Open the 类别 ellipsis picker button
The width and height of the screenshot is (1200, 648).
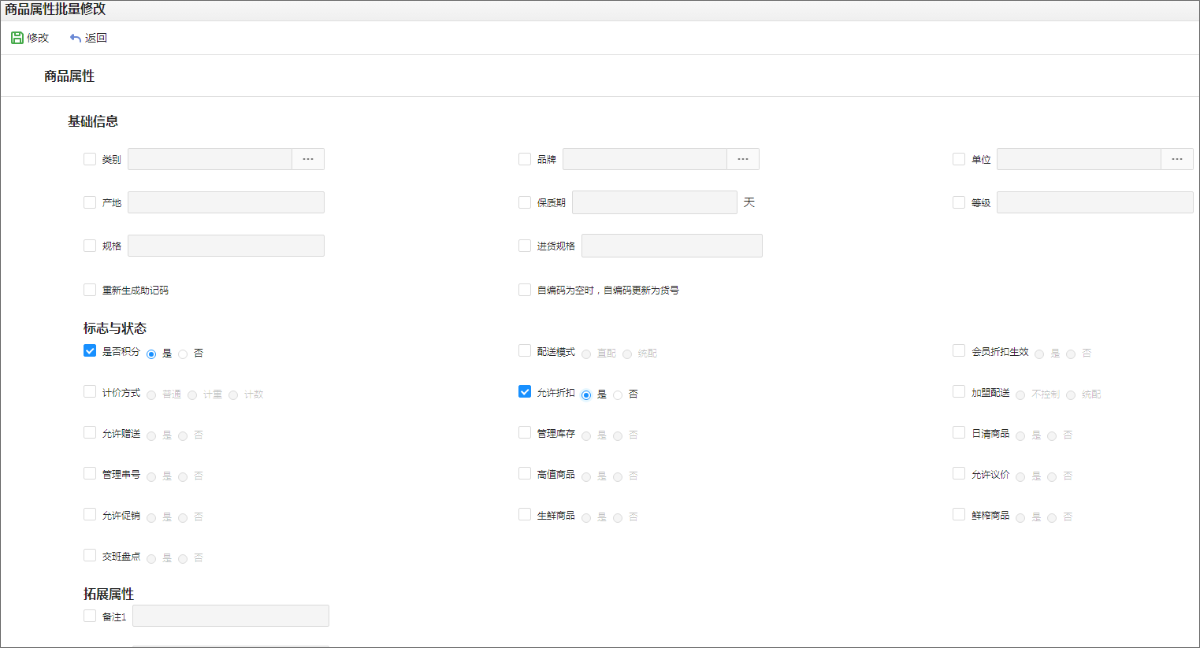308,159
